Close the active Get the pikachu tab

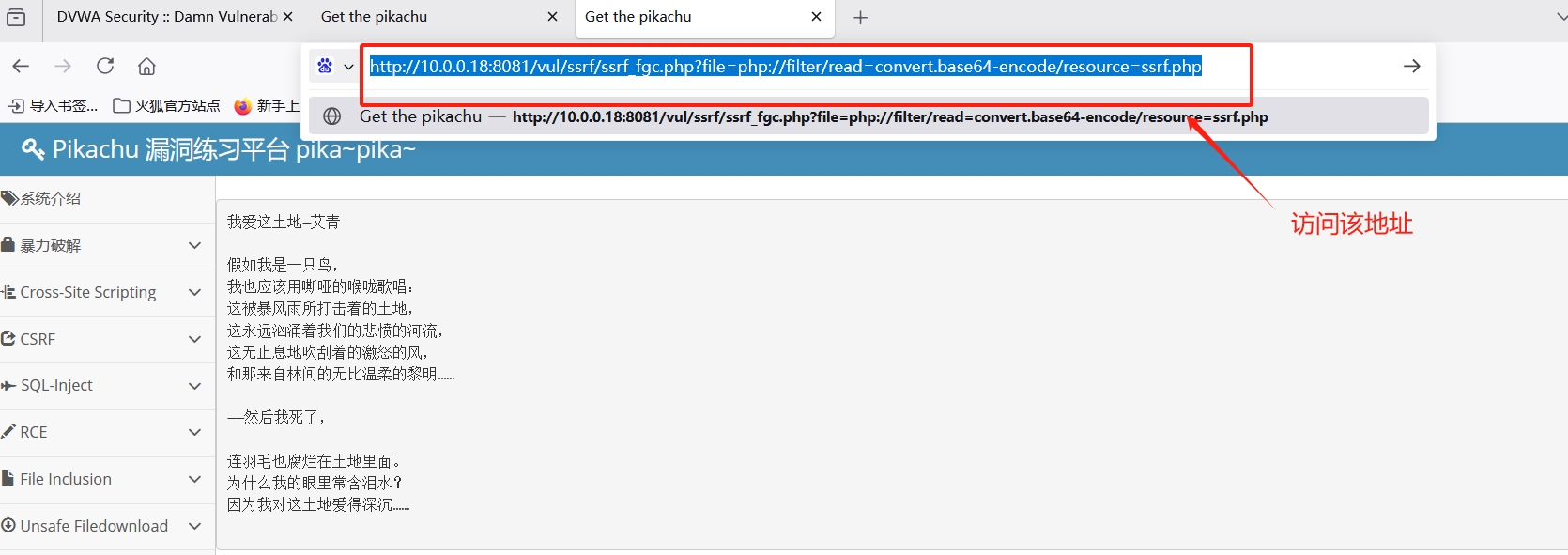[816, 17]
